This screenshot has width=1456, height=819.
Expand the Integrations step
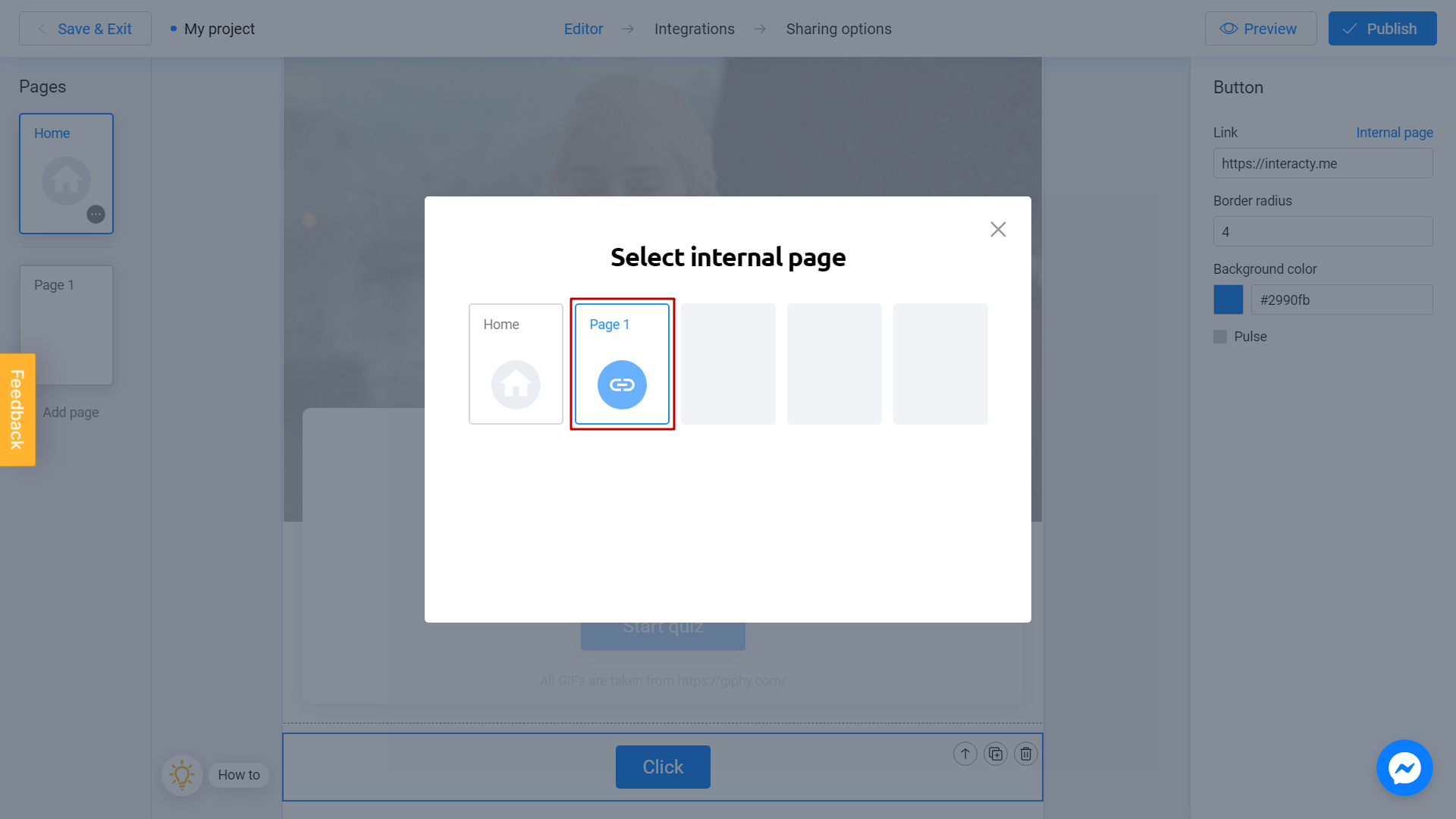pos(694,28)
